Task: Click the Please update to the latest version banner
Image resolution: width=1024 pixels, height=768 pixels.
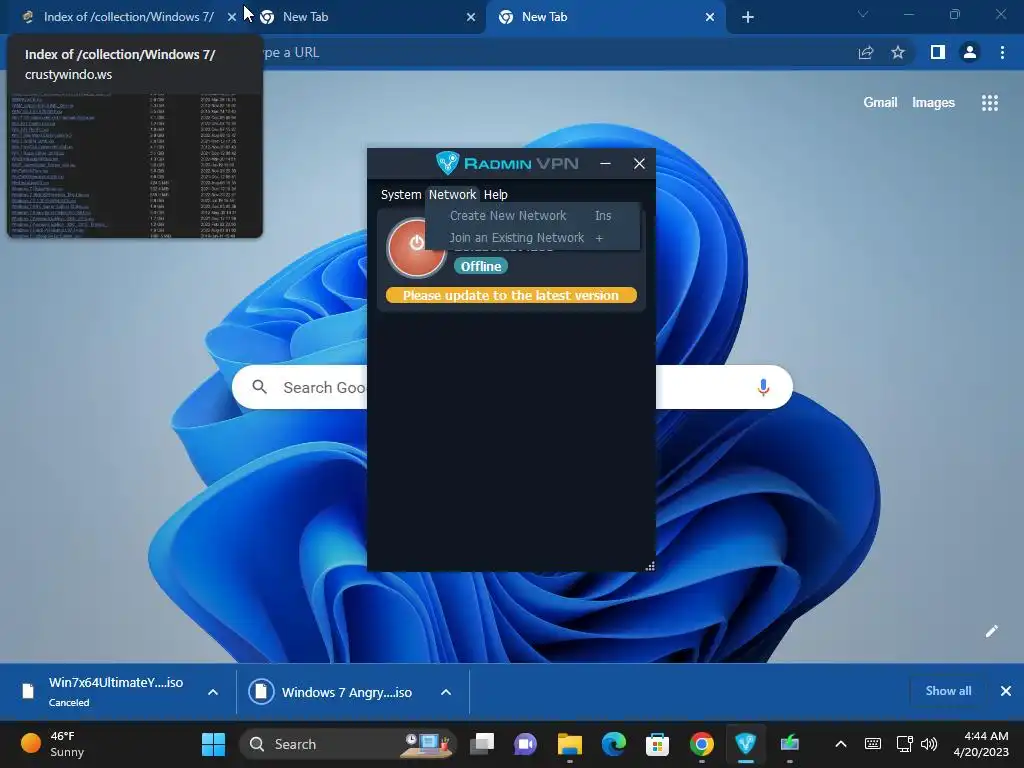Action: pos(511,295)
